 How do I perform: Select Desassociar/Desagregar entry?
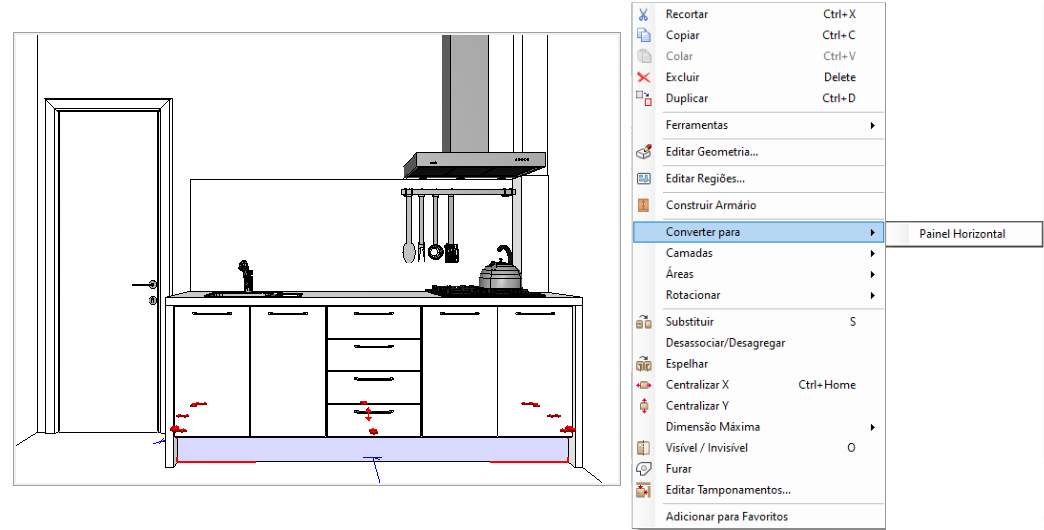pyautogui.click(x=758, y=343)
